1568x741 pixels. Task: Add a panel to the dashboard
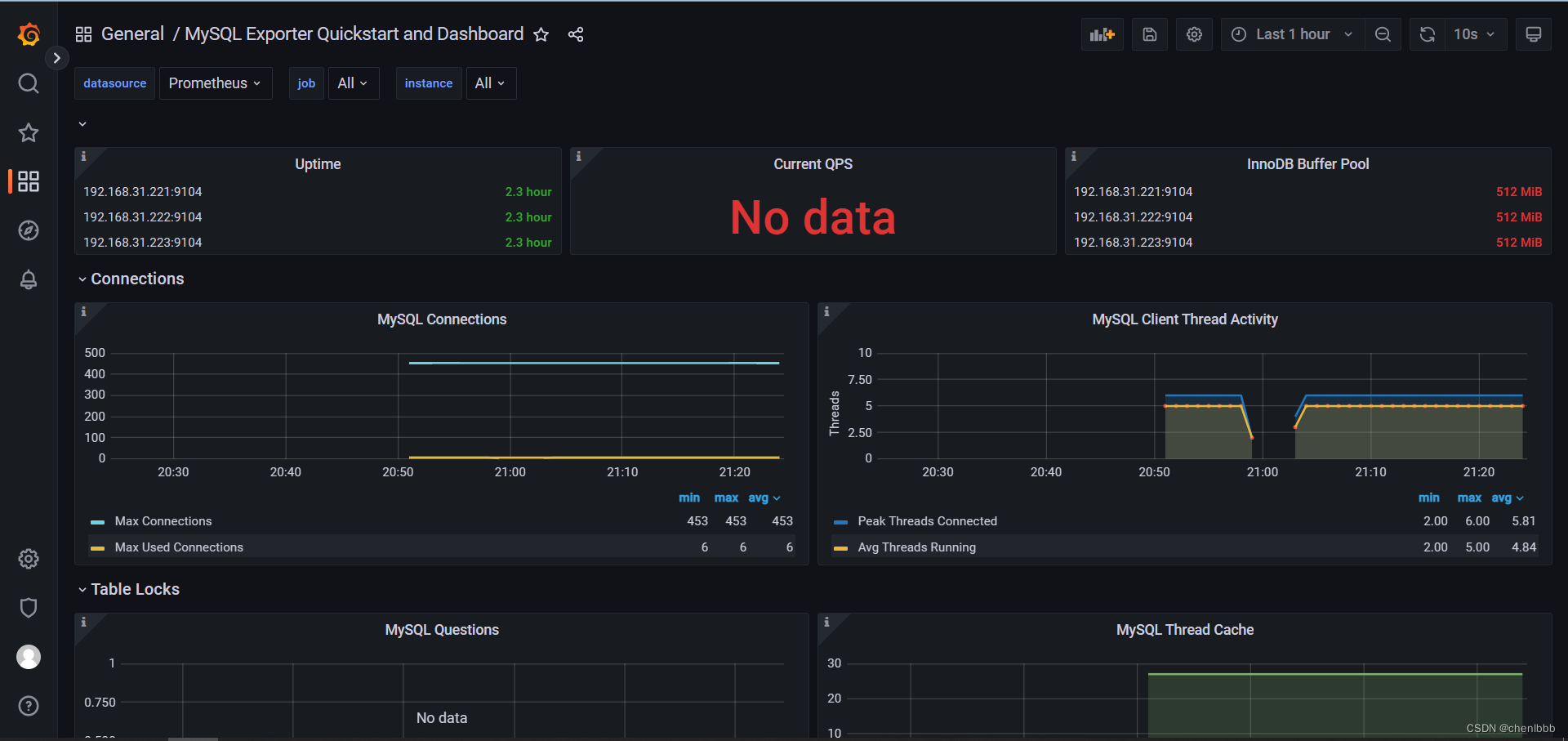pyautogui.click(x=1102, y=34)
